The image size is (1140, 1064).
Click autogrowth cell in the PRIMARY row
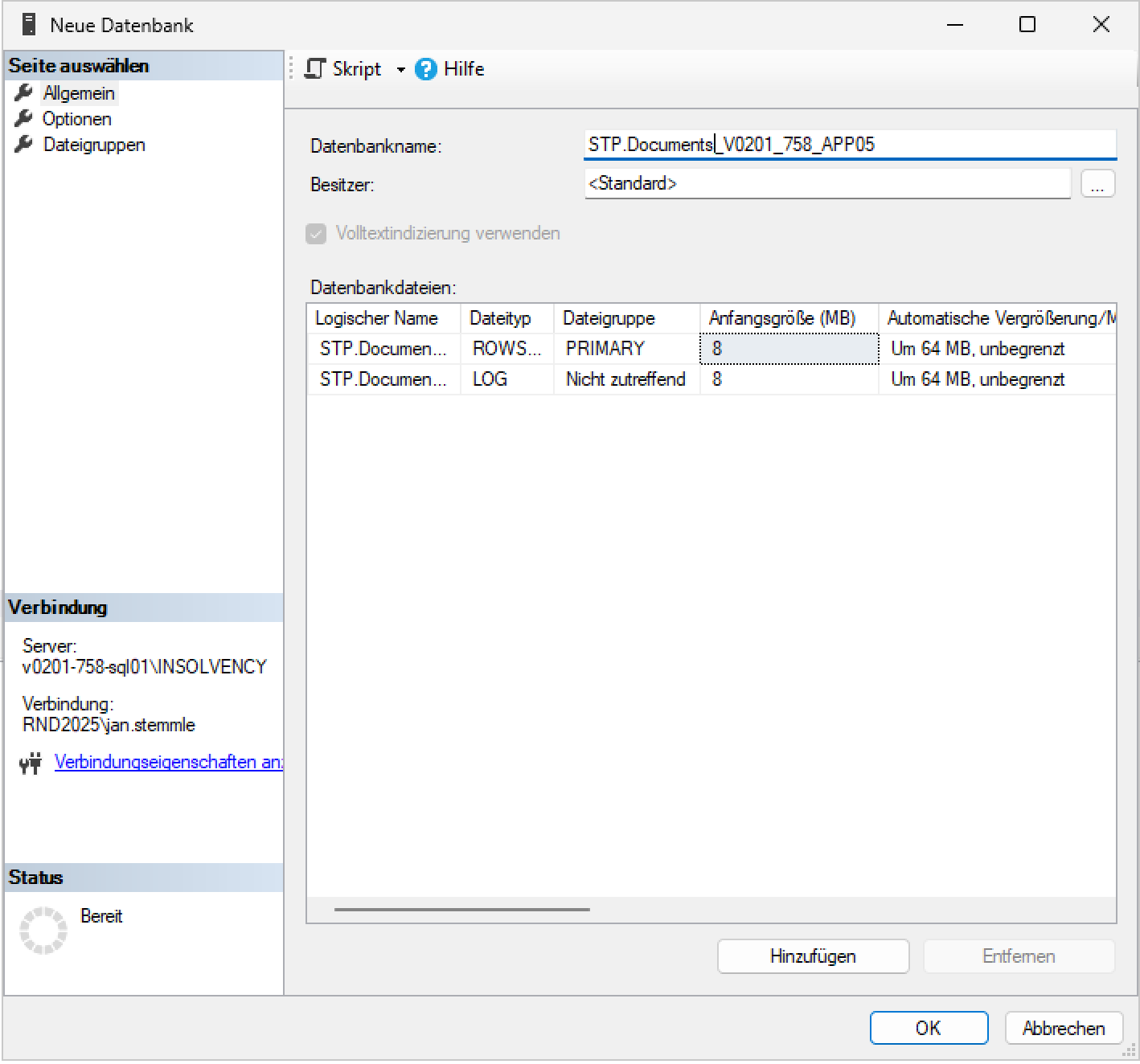click(x=997, y=349)
